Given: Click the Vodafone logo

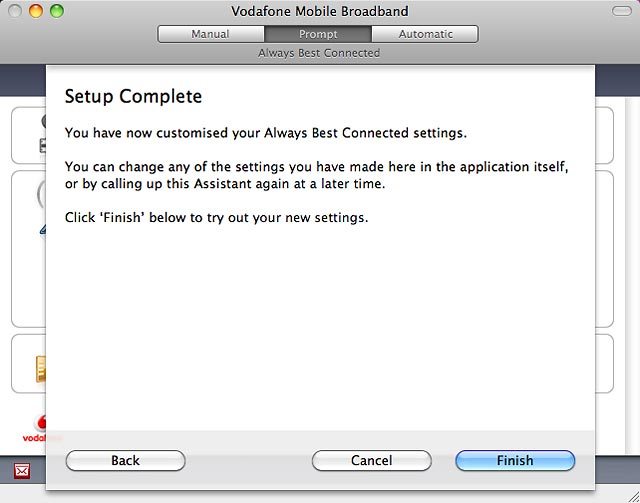Looking at the screenshot, I should pos(36,429).
